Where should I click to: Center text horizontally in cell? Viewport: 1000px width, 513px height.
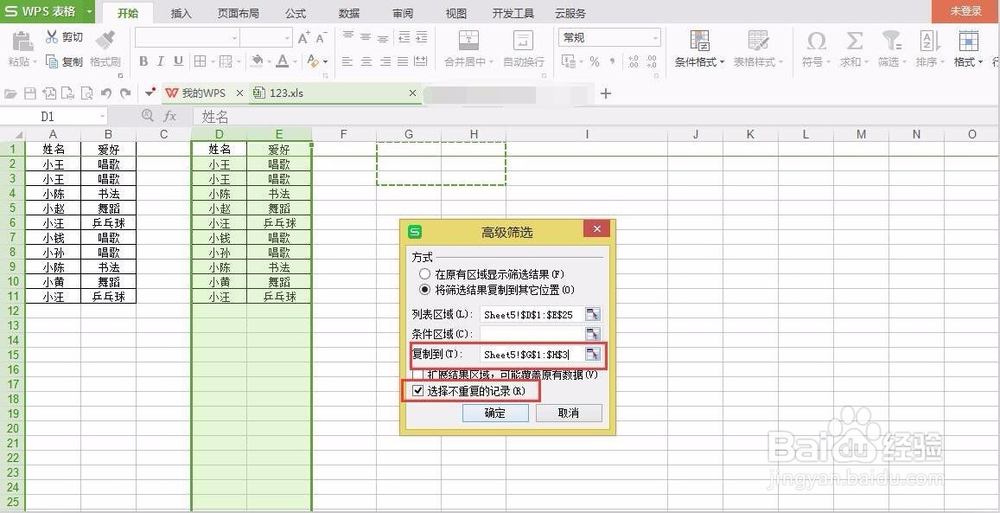(366, 62)
